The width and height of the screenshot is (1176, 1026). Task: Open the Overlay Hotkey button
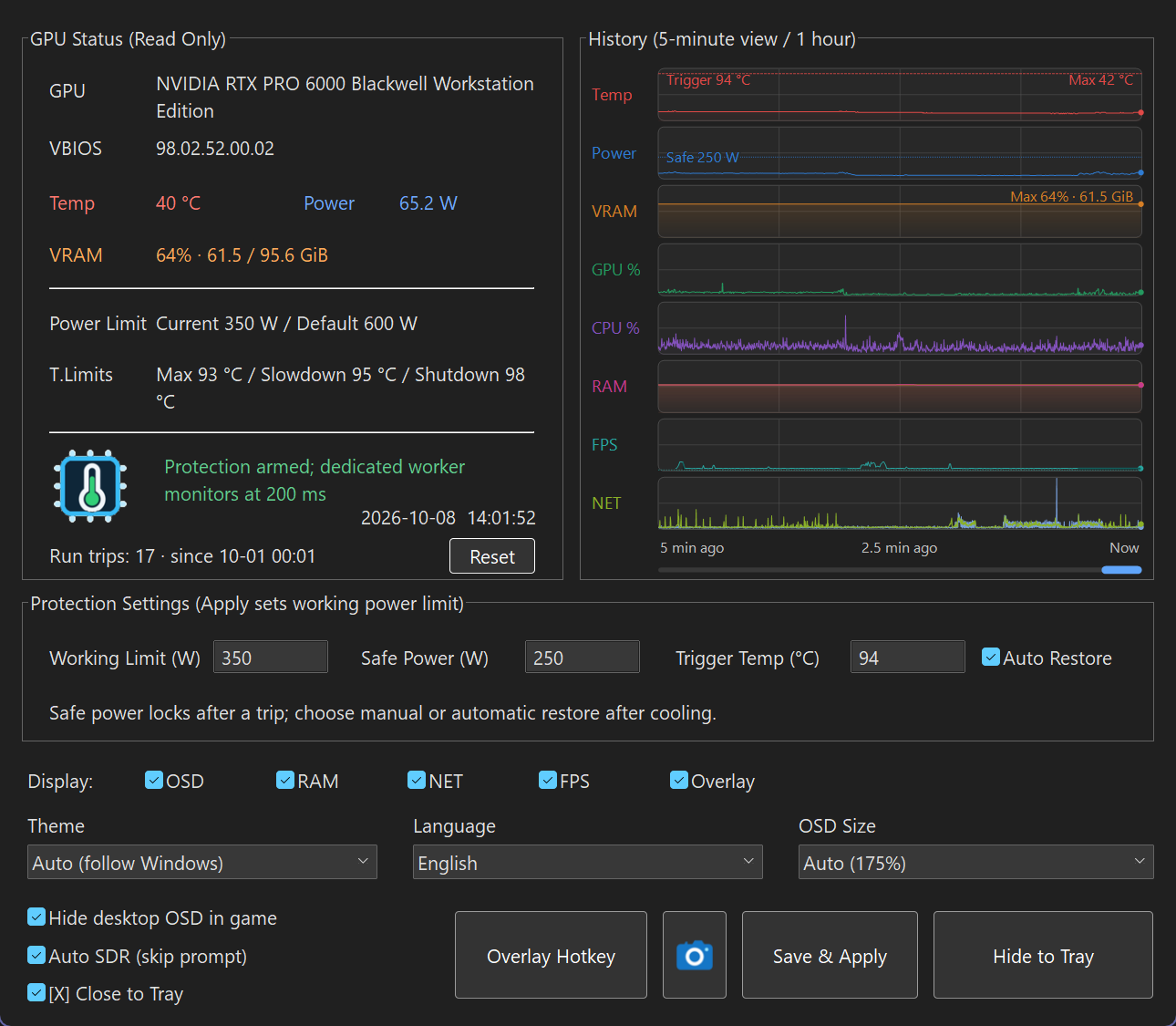551,955
